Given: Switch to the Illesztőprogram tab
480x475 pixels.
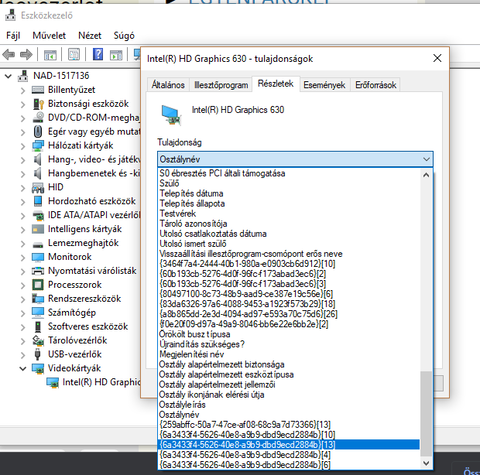Looking at the screenshot, I should 221,85.
